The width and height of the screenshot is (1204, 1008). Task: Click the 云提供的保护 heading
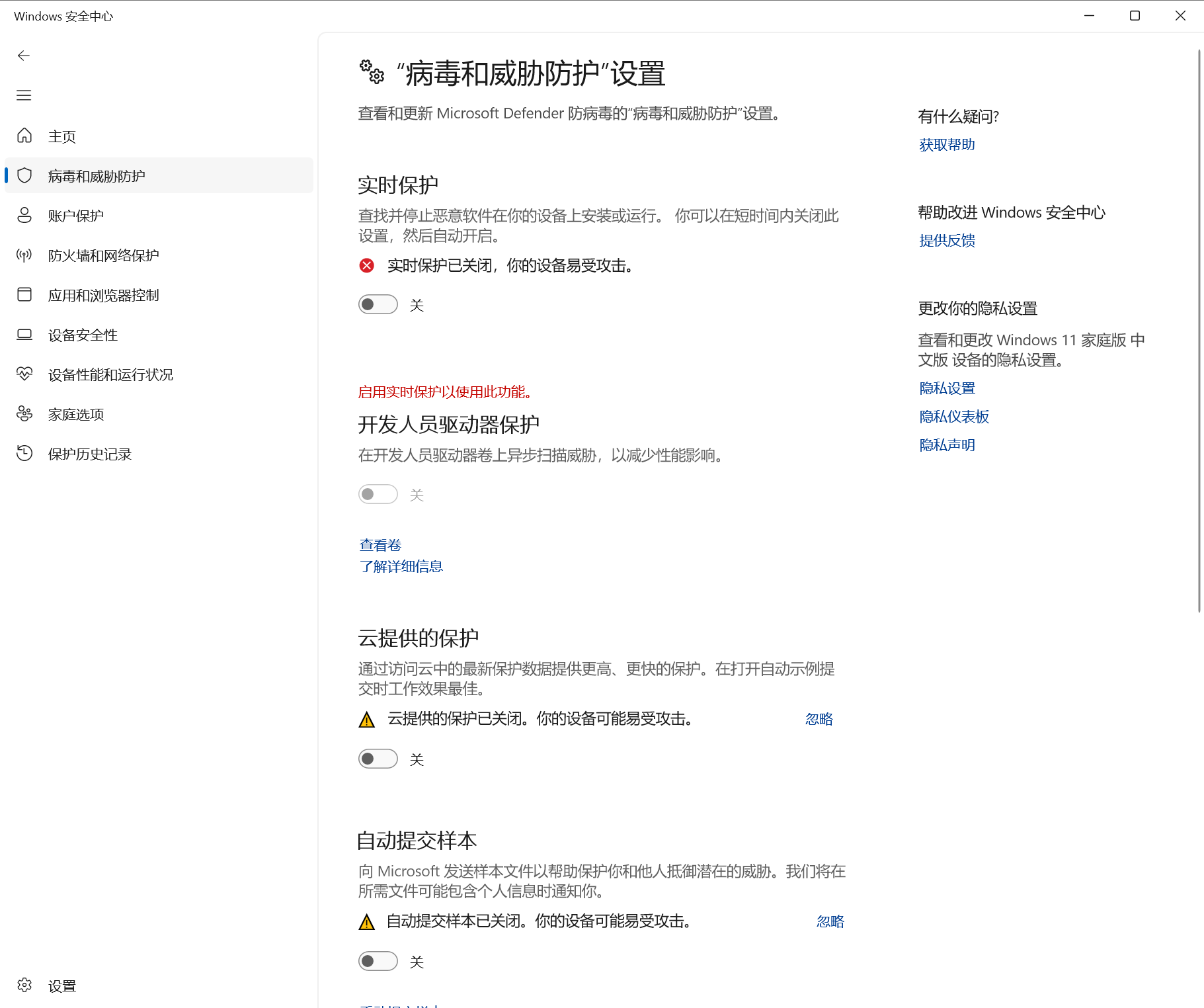pos(418,638)
